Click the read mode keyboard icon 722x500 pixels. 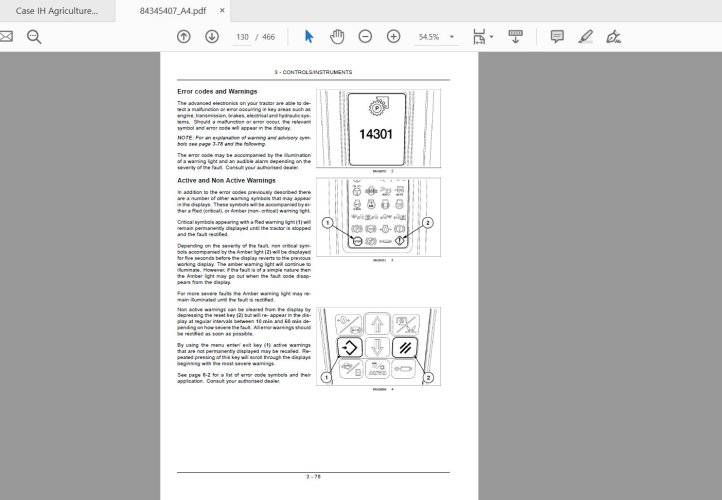point(516,37)
